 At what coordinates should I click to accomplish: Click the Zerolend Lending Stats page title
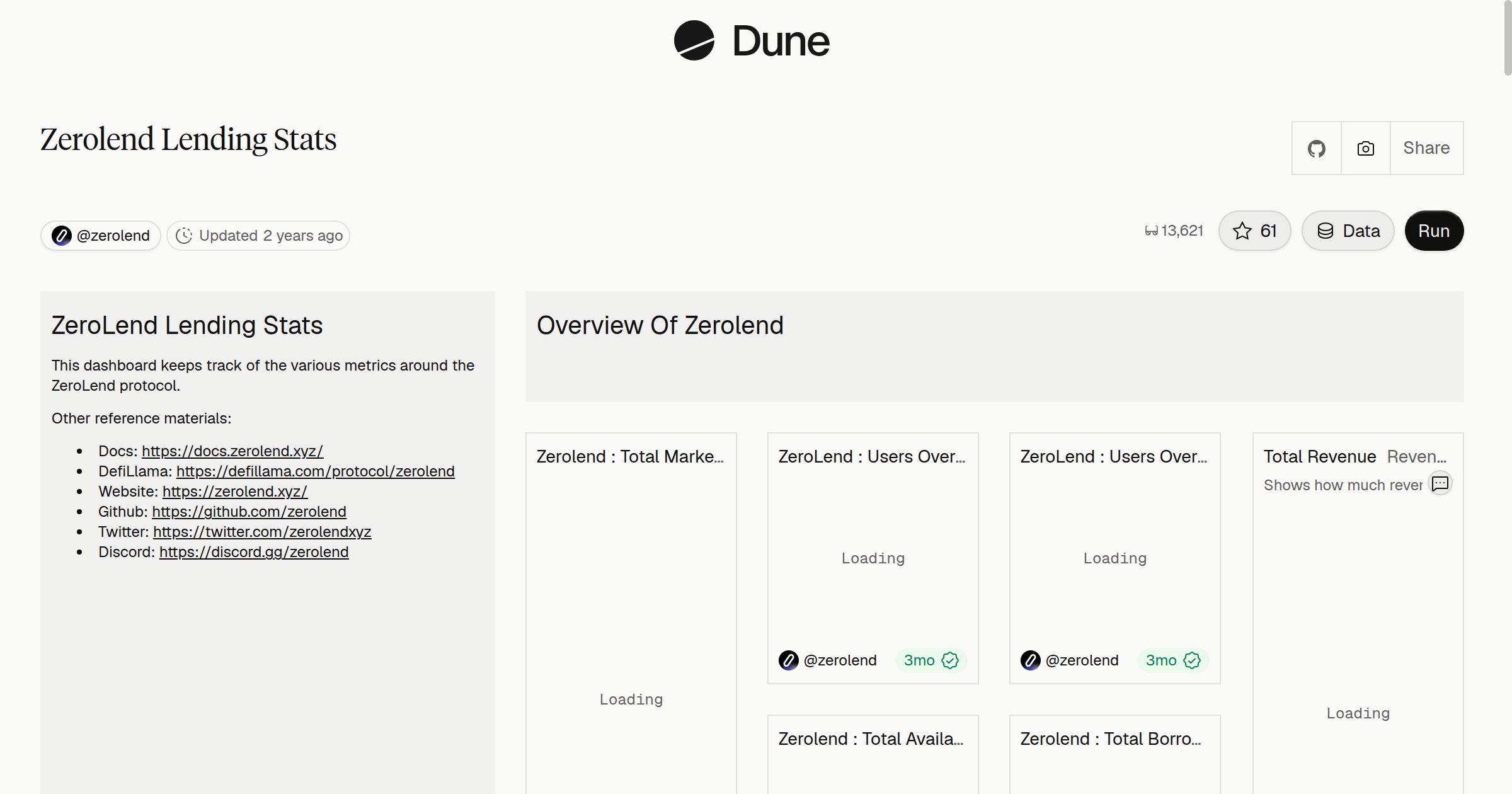(188, 139)
